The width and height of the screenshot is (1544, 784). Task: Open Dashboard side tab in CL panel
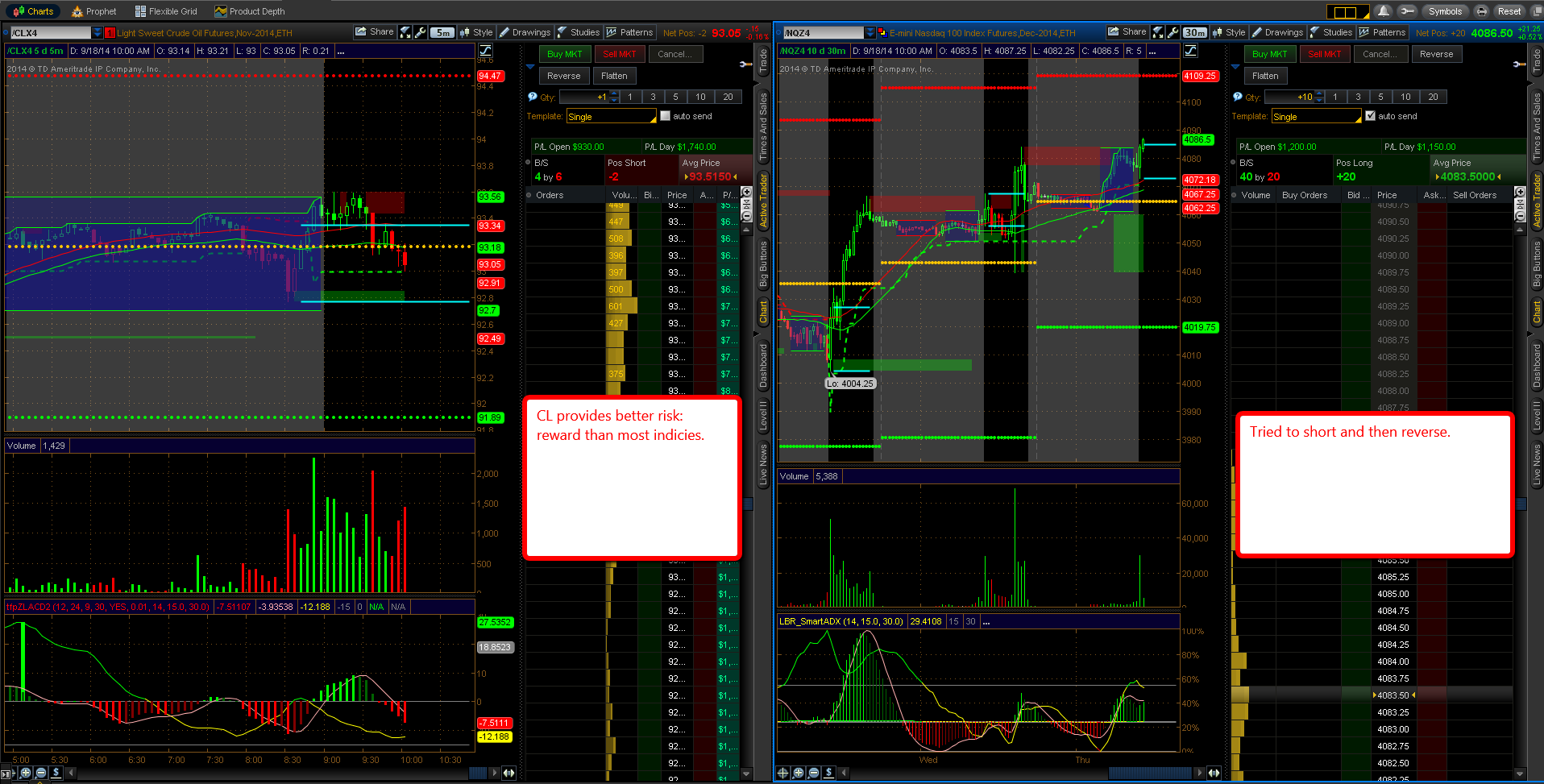point(763,366)
